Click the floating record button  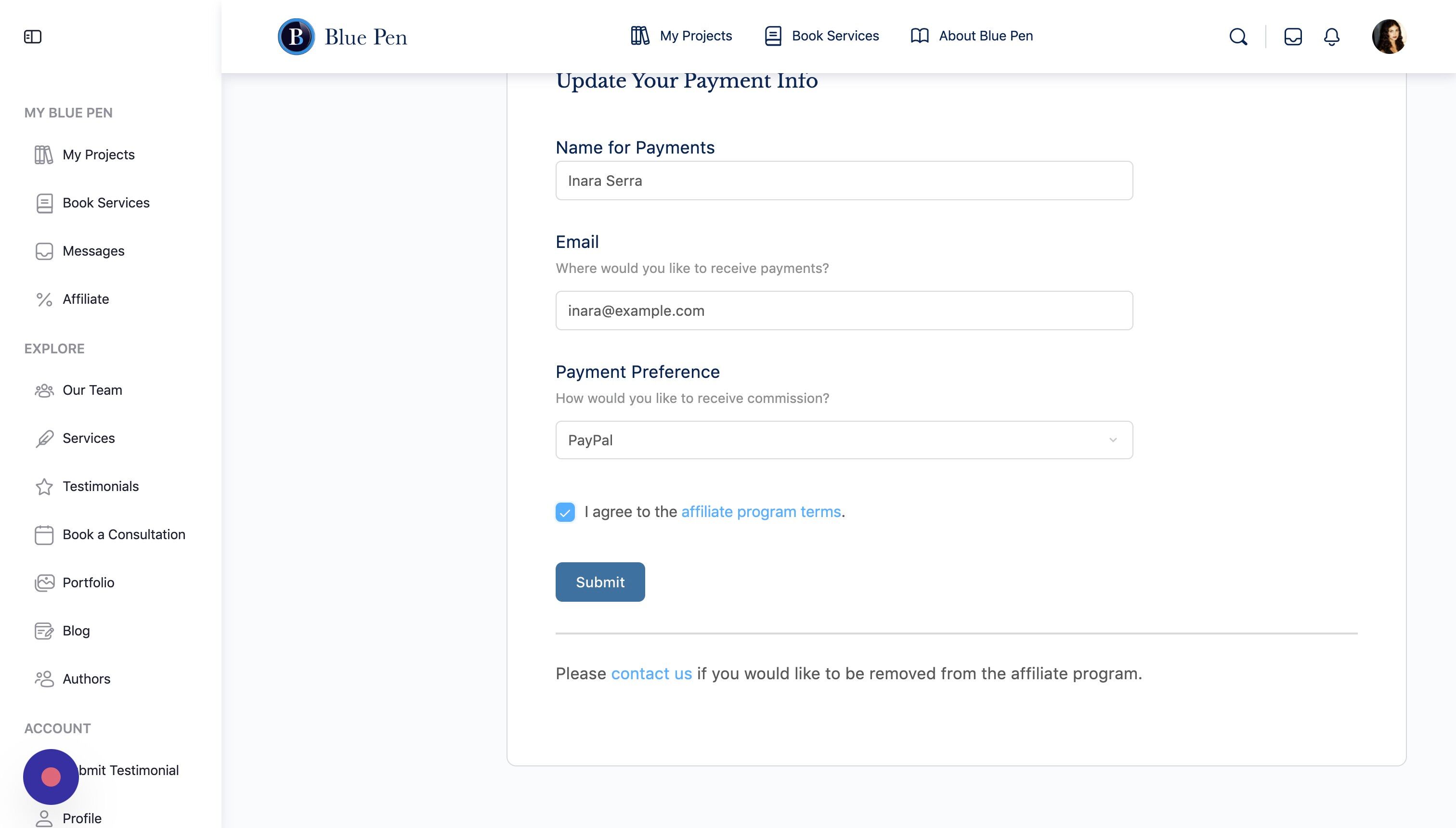coord(51,777)
